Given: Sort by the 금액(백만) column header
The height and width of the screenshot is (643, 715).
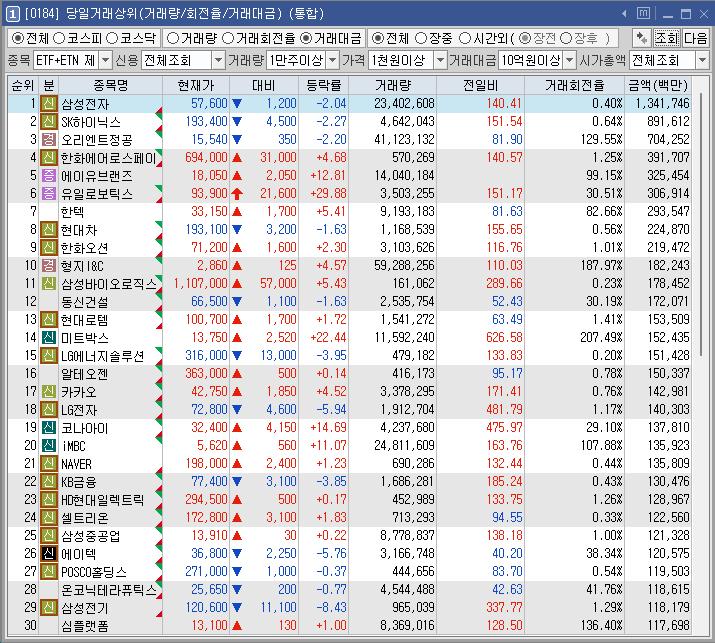Looking at the screenshot, I should tap(658, 86).
